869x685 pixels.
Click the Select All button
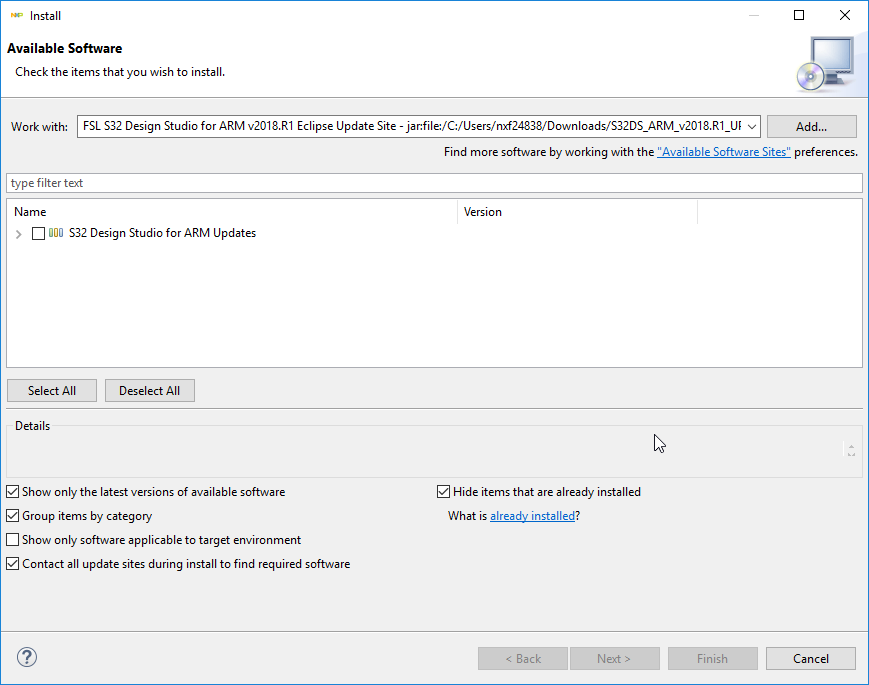tap(52, 391)
